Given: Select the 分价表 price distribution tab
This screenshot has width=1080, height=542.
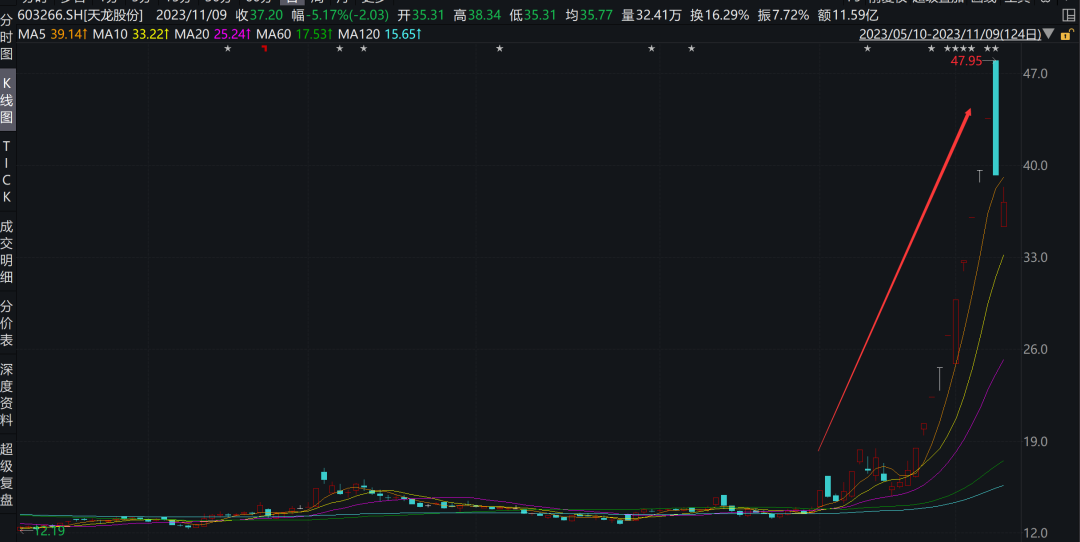Looking at the screenshot, I should click(7, 323).
